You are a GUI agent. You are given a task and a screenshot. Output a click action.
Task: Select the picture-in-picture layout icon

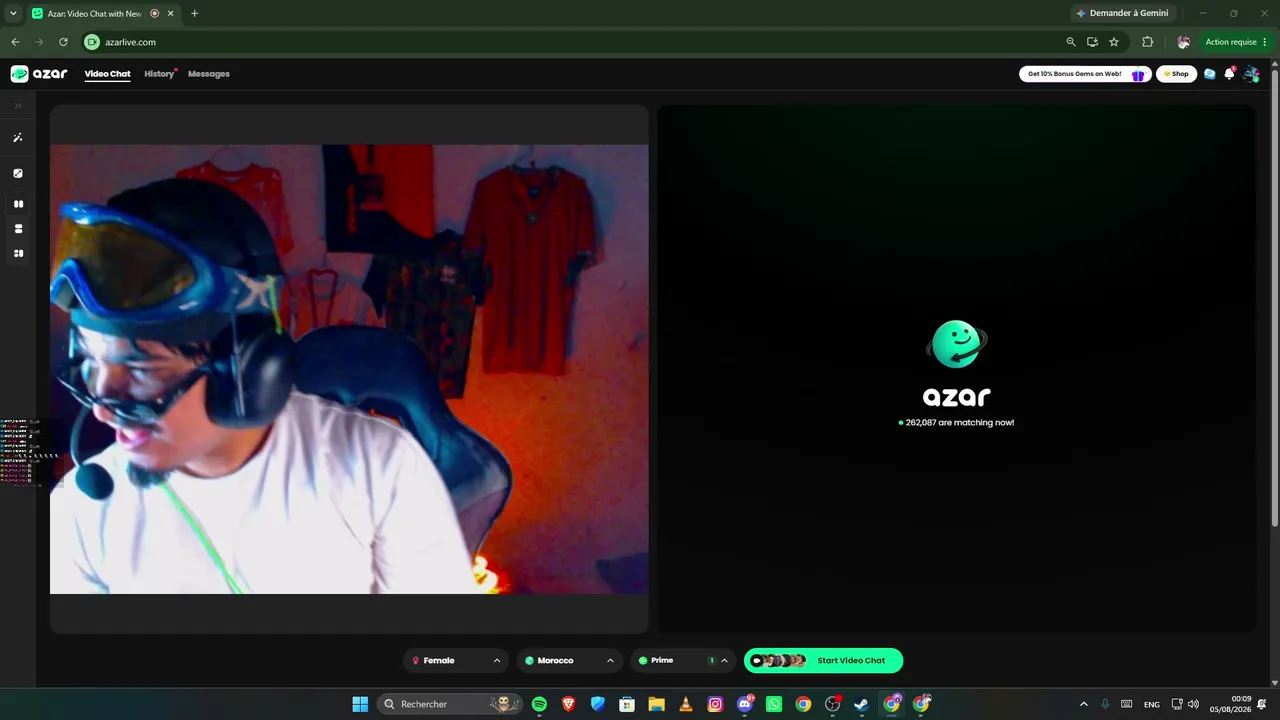[18, 254]
